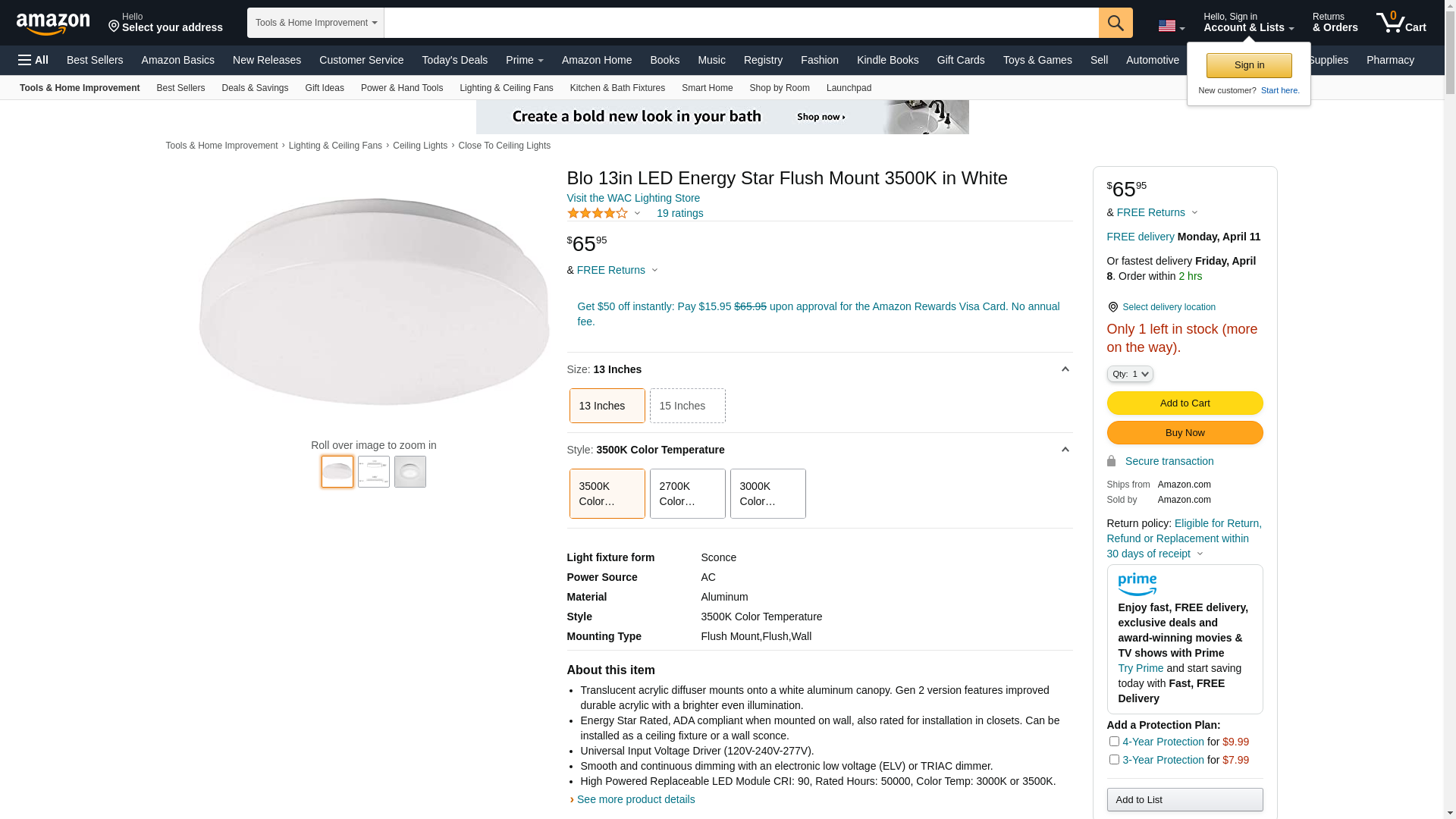Click the third product image thumbnail
1456x819 pixels.
point(410,472)
